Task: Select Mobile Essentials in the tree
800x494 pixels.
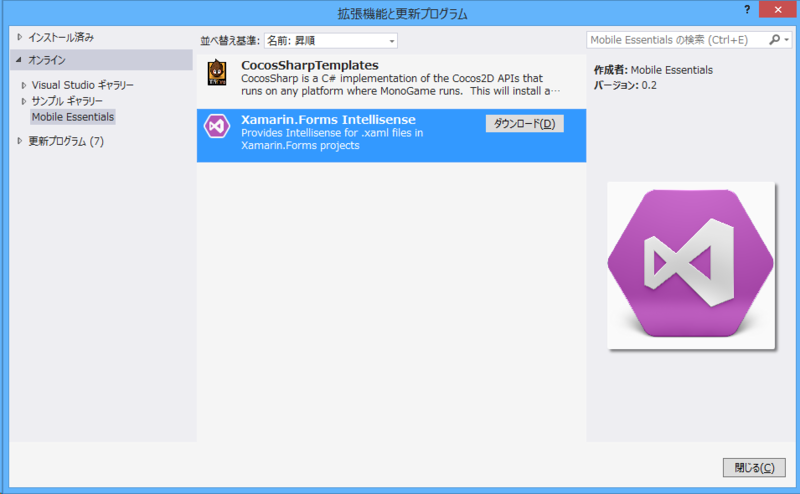Action: click(73, 117)
